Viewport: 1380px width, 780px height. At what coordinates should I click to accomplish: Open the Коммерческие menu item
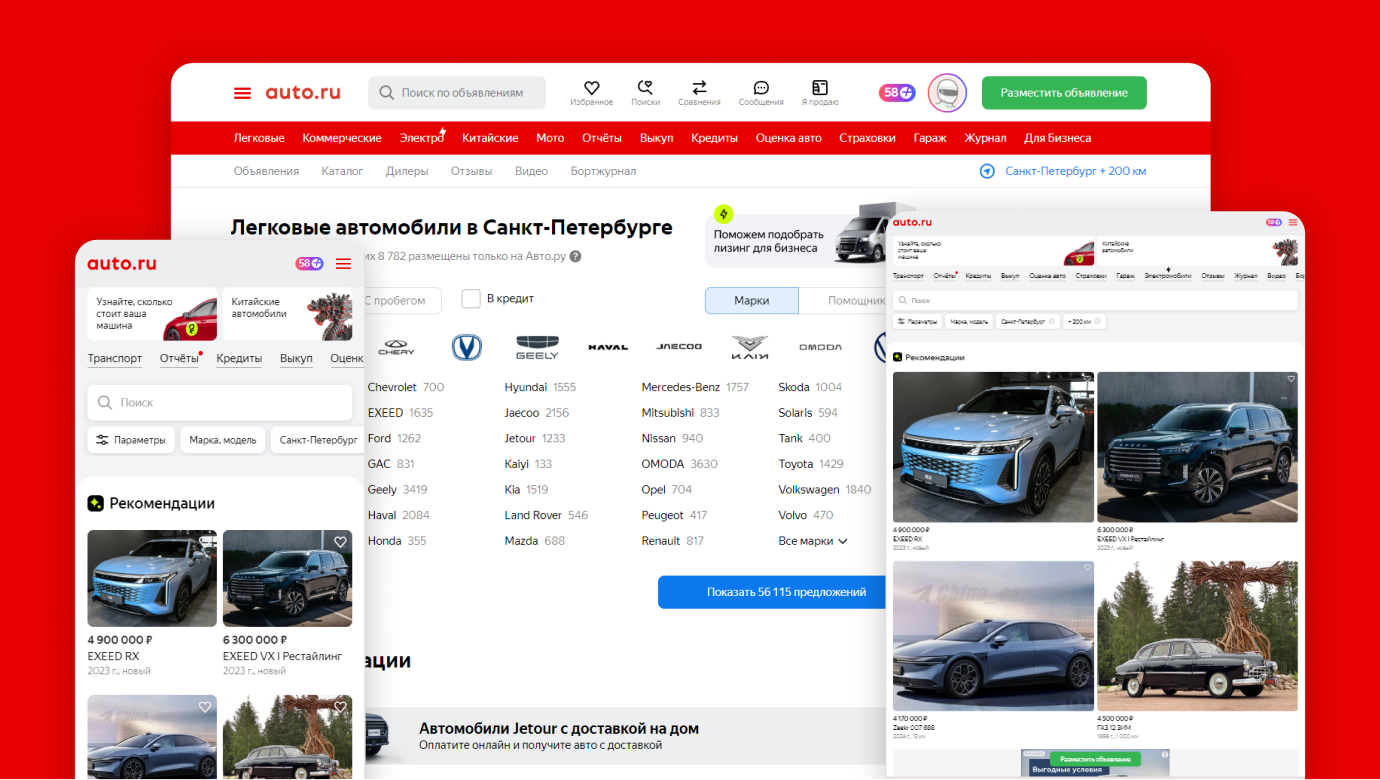click(342, 138)
